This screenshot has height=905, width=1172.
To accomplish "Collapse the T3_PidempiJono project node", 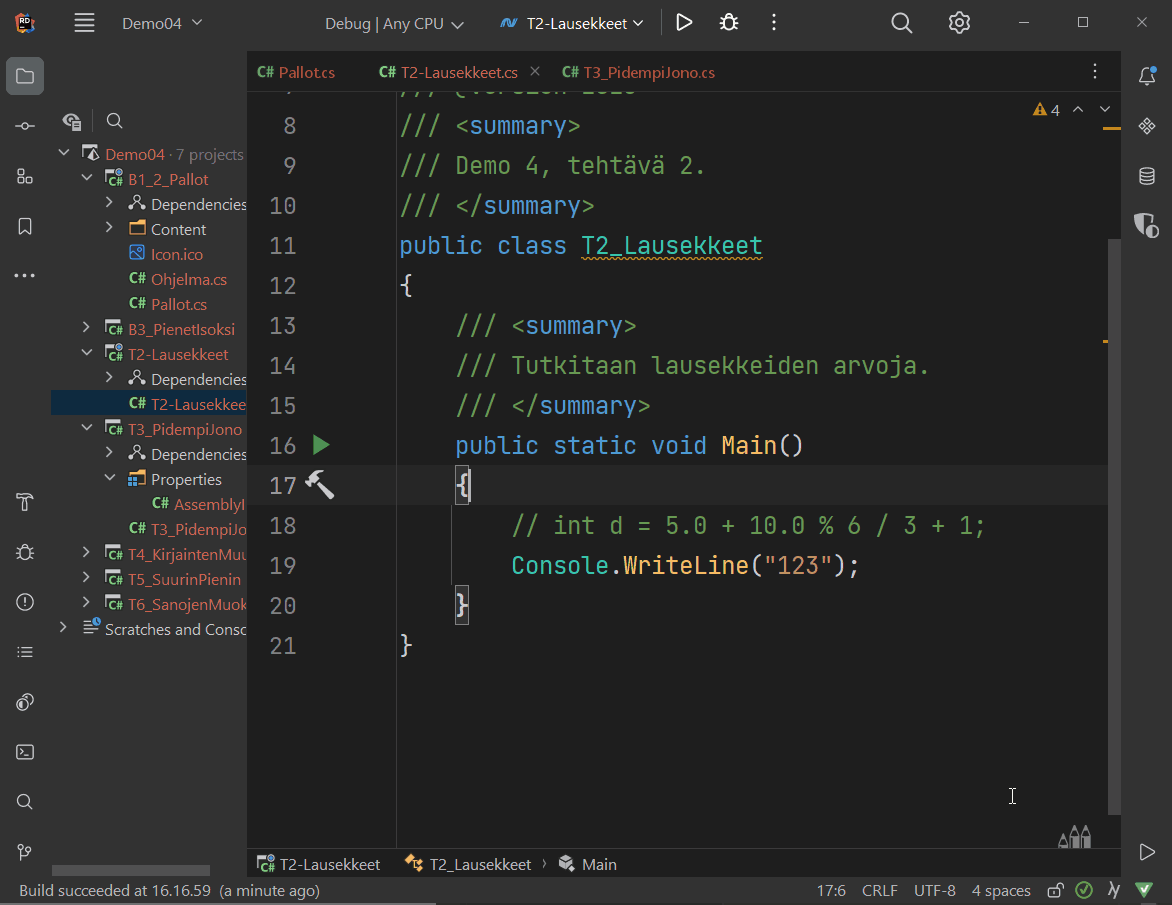I will 87,429.
